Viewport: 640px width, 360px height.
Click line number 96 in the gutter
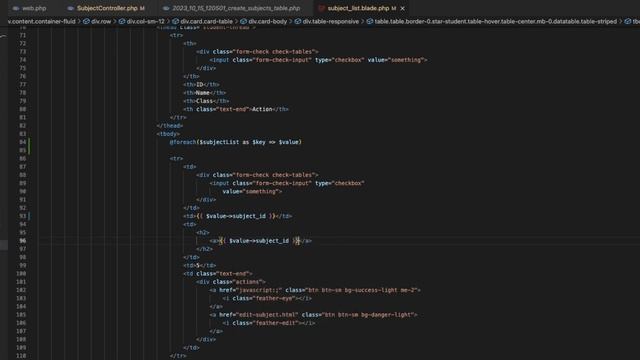coord(22,241)
